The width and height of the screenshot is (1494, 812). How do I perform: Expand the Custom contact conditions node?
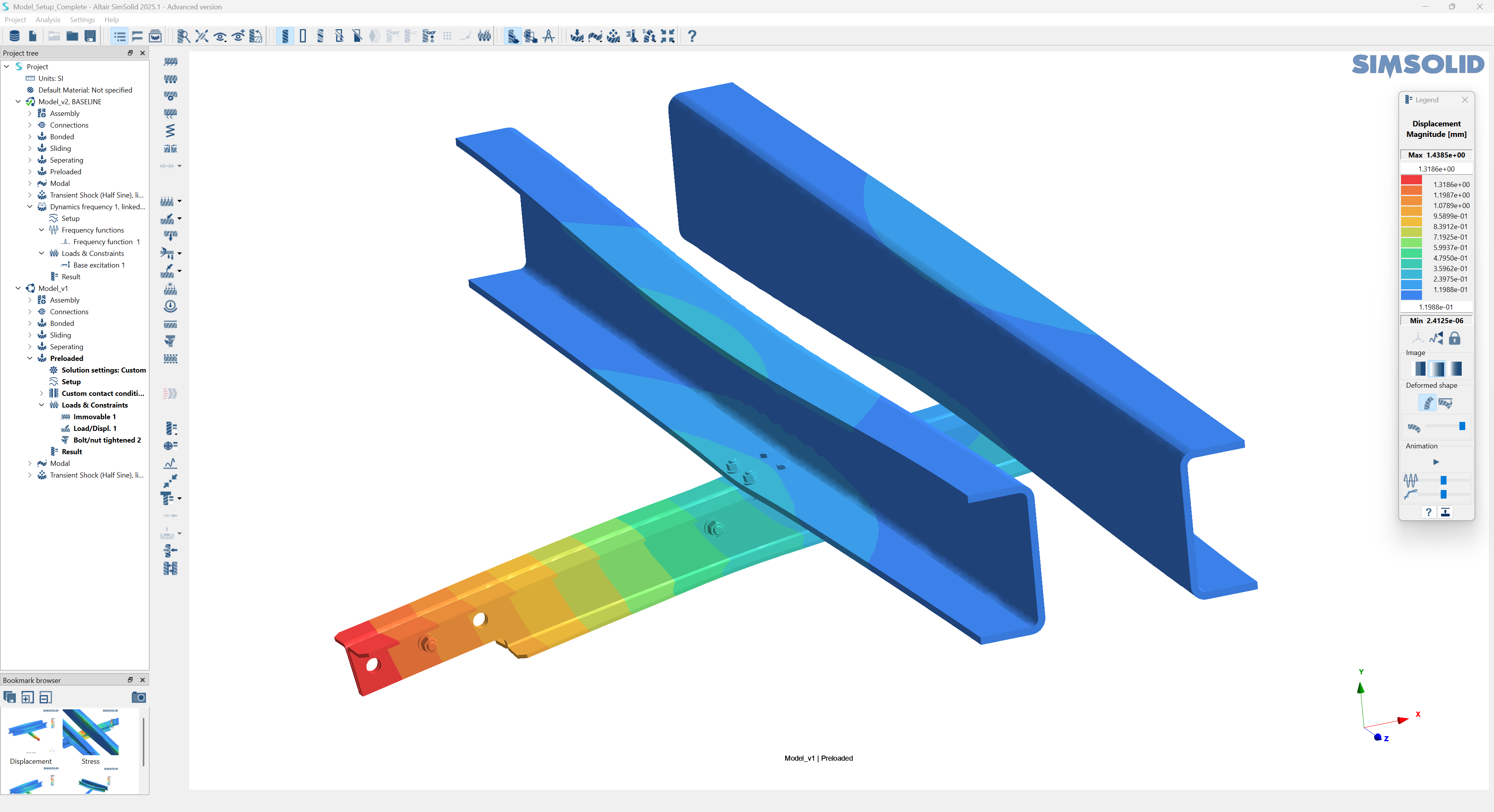point(41,394)
